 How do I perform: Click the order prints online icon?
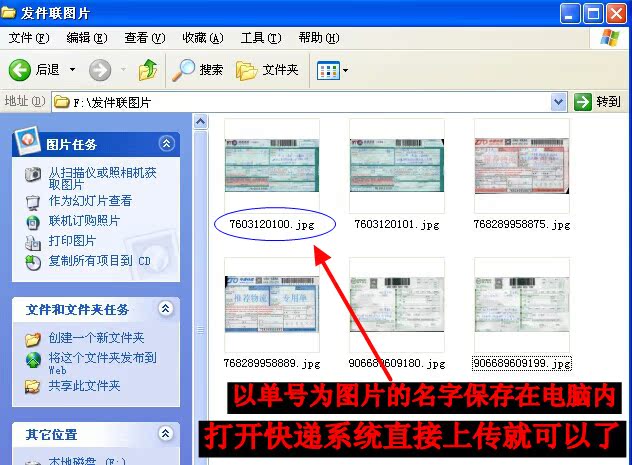pyautogui.click(x=33, y=222)
